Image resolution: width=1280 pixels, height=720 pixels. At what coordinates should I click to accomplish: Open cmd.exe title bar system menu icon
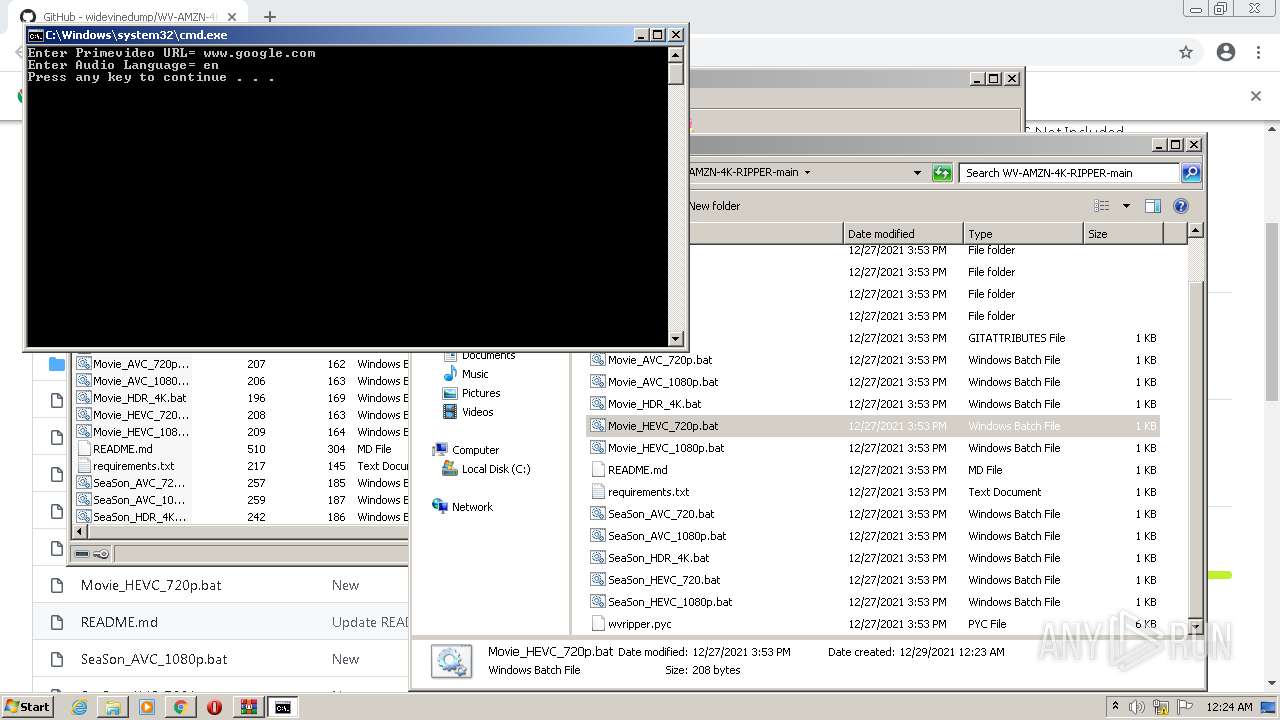click(35, 35)
